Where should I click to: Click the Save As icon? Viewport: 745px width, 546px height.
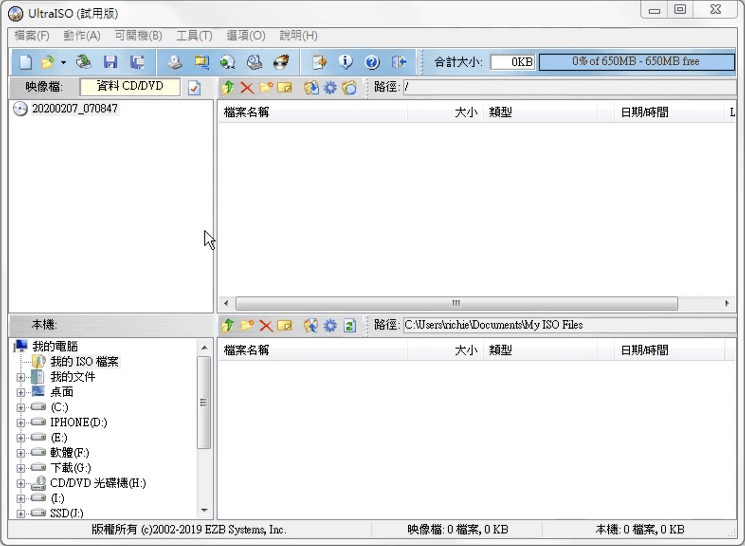click(x=137, y=62)
